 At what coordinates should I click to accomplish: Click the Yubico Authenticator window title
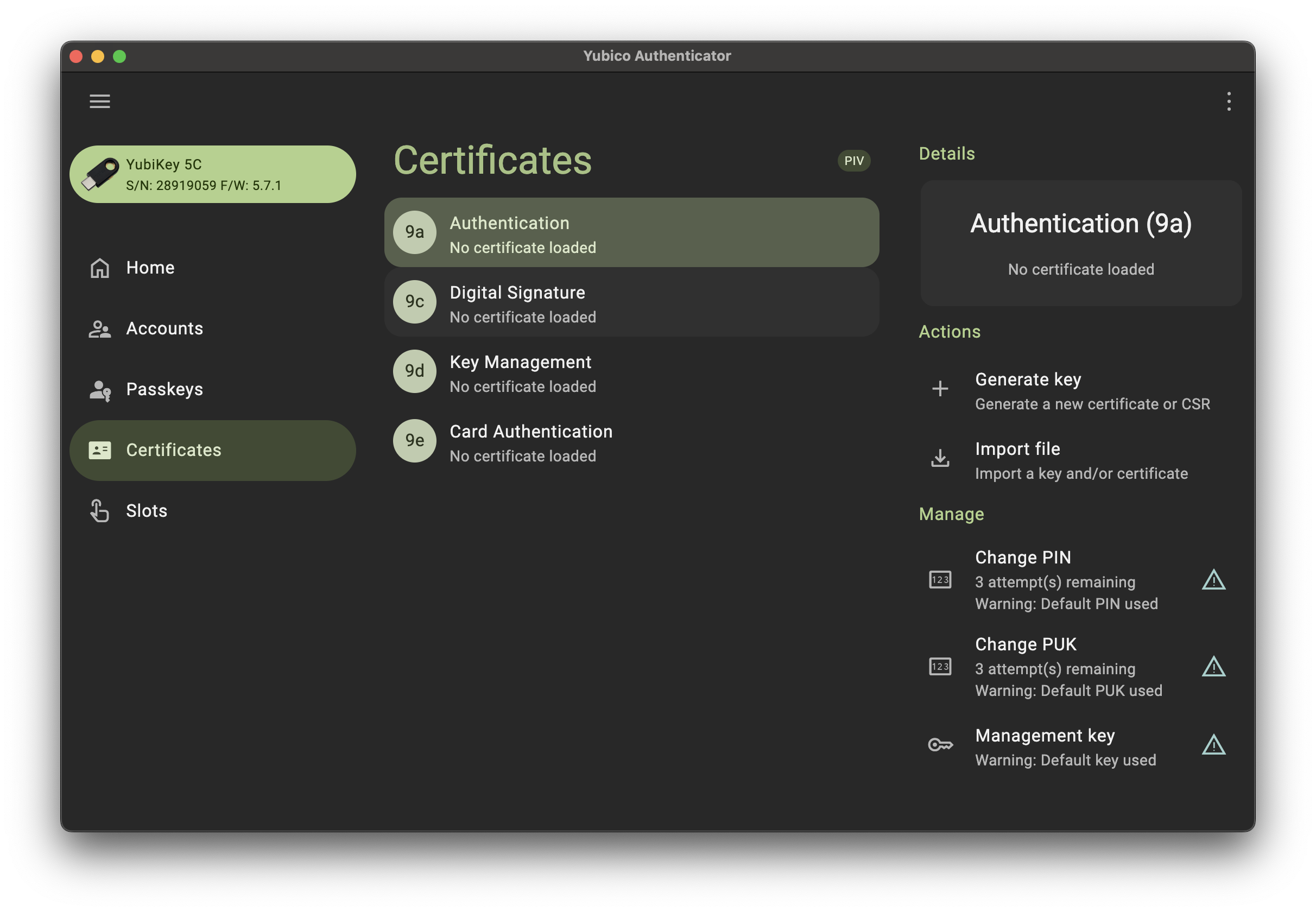(x=656, y=56)
